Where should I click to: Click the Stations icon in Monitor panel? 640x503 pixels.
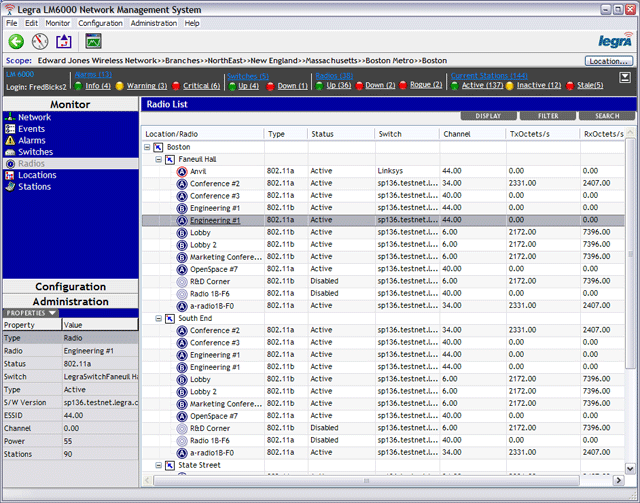click(x=10, y=187)
